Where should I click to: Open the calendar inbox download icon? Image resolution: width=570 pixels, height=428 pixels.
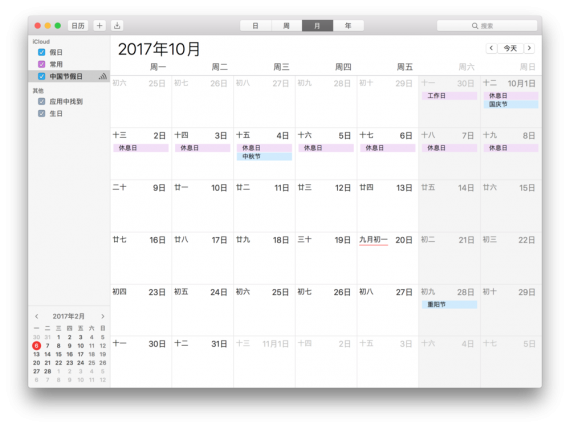tap(117, 25)
